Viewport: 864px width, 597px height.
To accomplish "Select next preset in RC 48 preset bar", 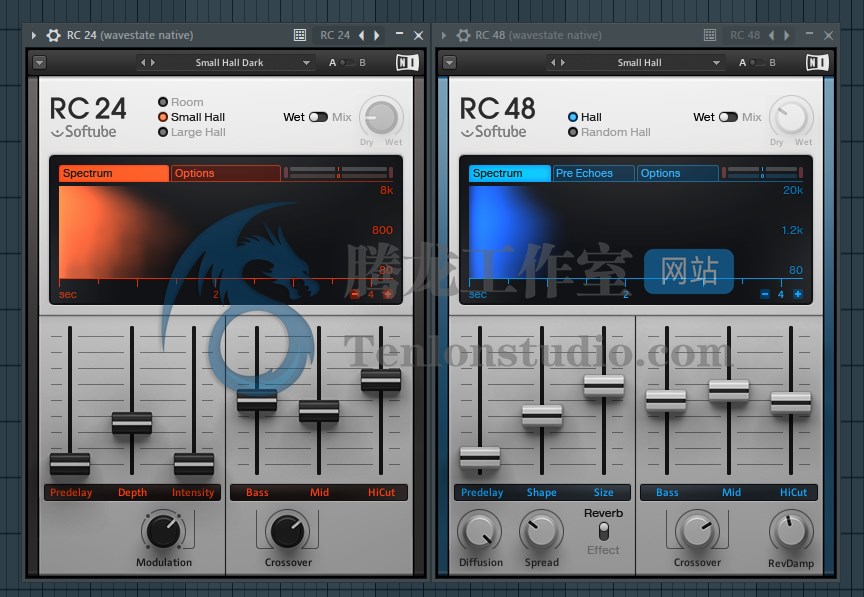I will (563, 62).
